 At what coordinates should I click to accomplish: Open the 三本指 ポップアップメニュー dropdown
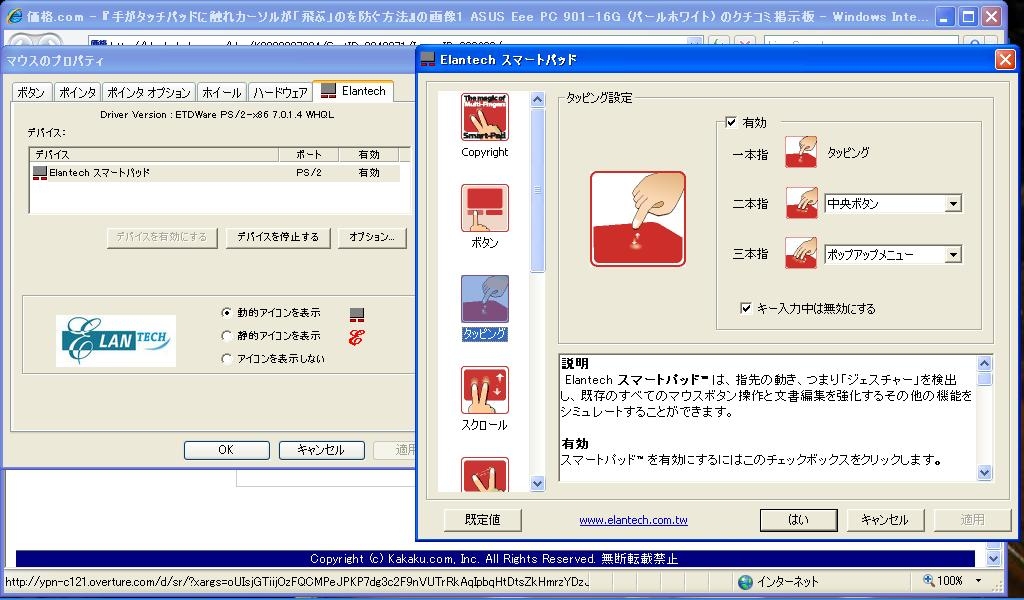953,255
